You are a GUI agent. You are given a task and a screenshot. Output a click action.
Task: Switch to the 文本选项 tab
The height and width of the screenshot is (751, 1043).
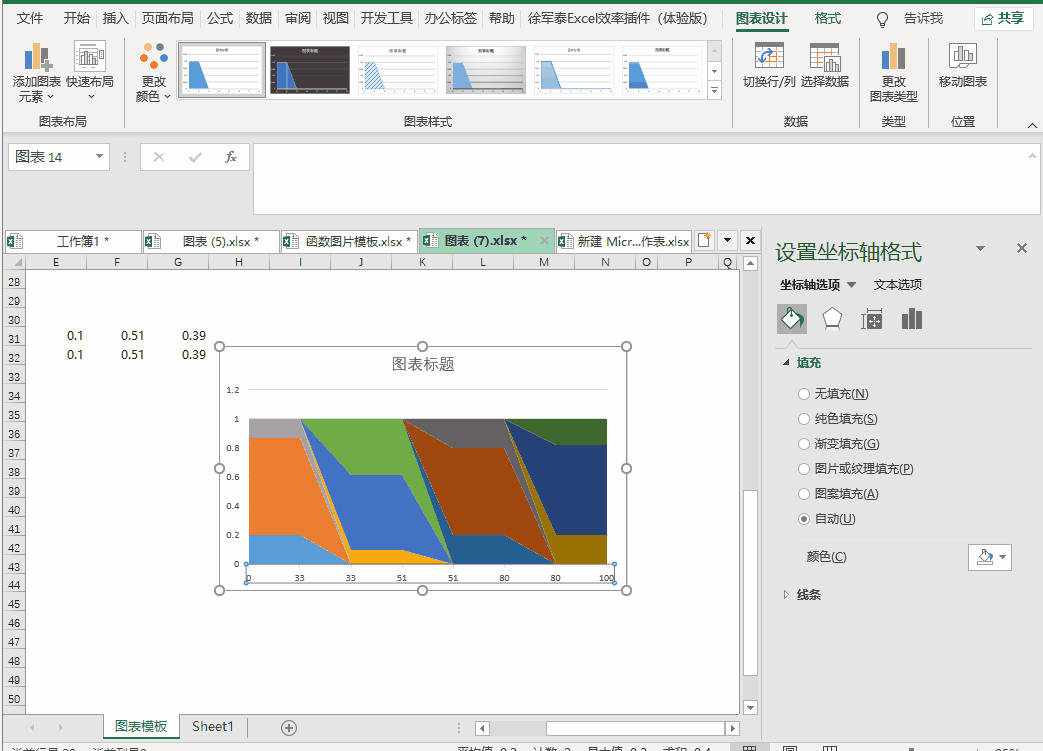(897, 285)
